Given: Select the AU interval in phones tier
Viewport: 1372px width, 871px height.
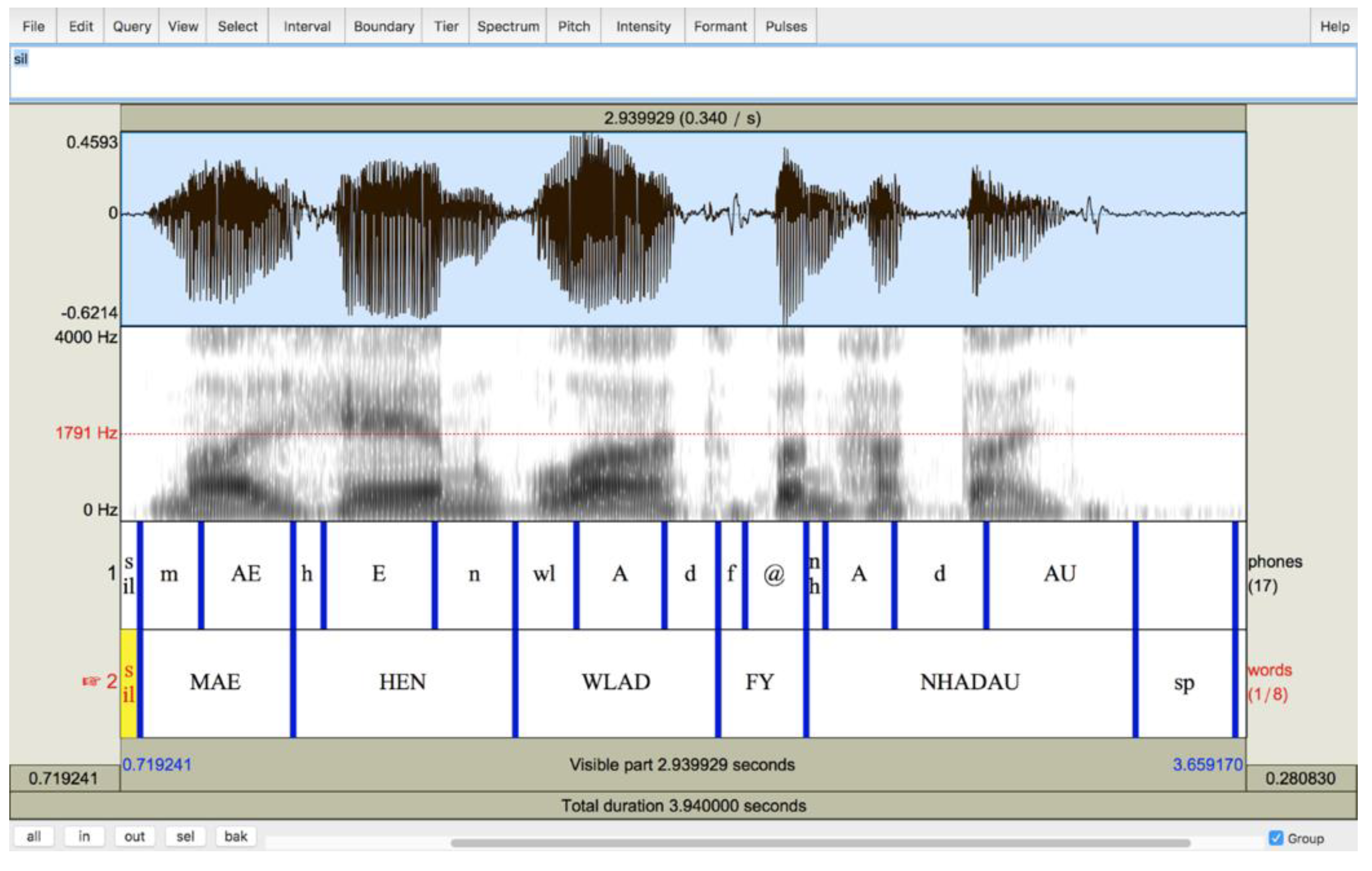Looking at the screenshot, I should click(x=1059, y=574).
